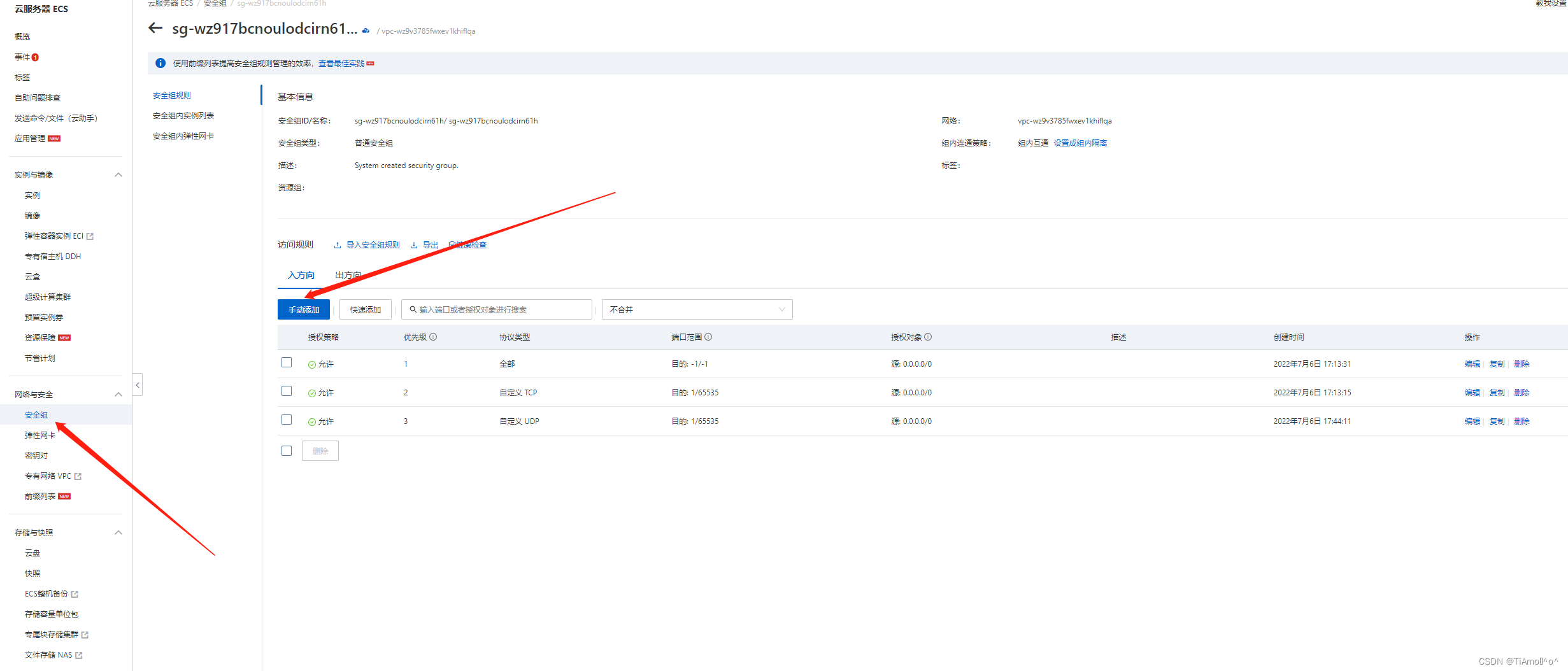Open 应用管理 in the sidebar

coord(30,139)
